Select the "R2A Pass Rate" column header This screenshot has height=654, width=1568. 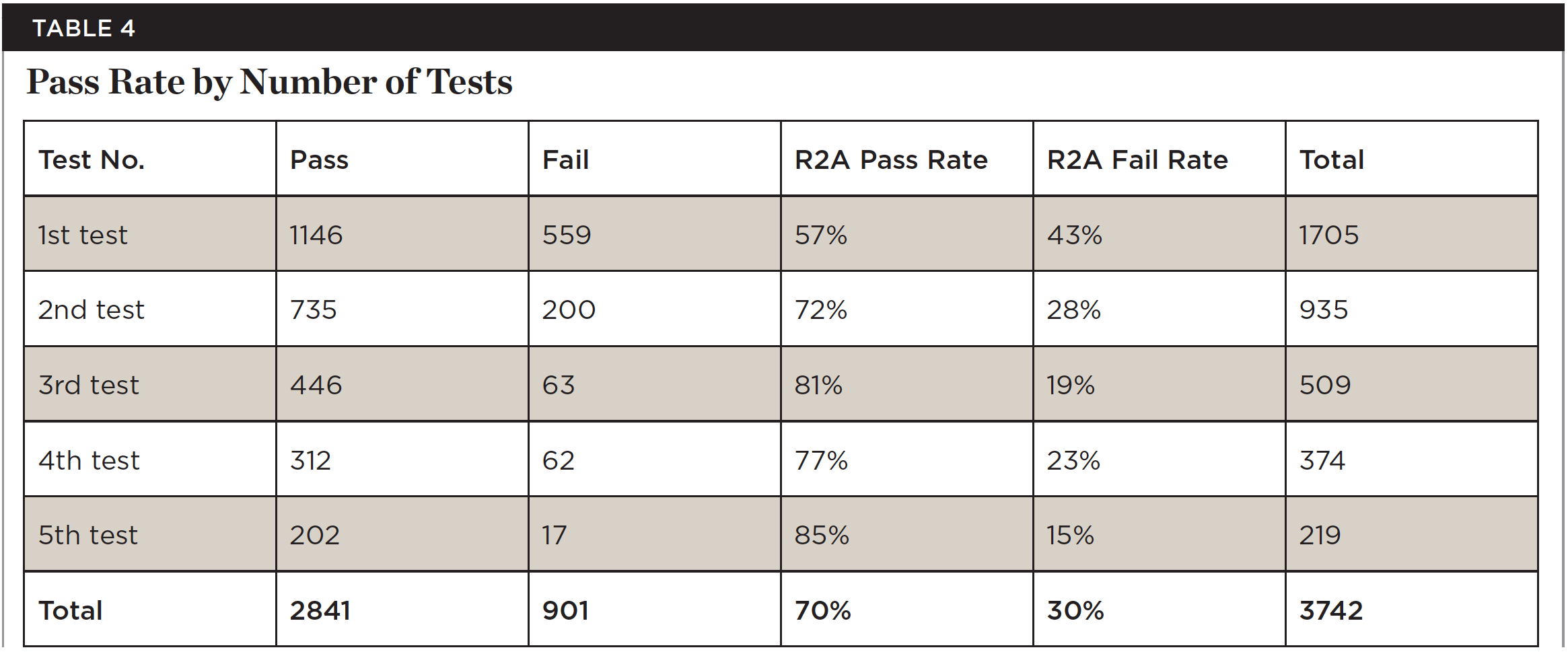890,160
